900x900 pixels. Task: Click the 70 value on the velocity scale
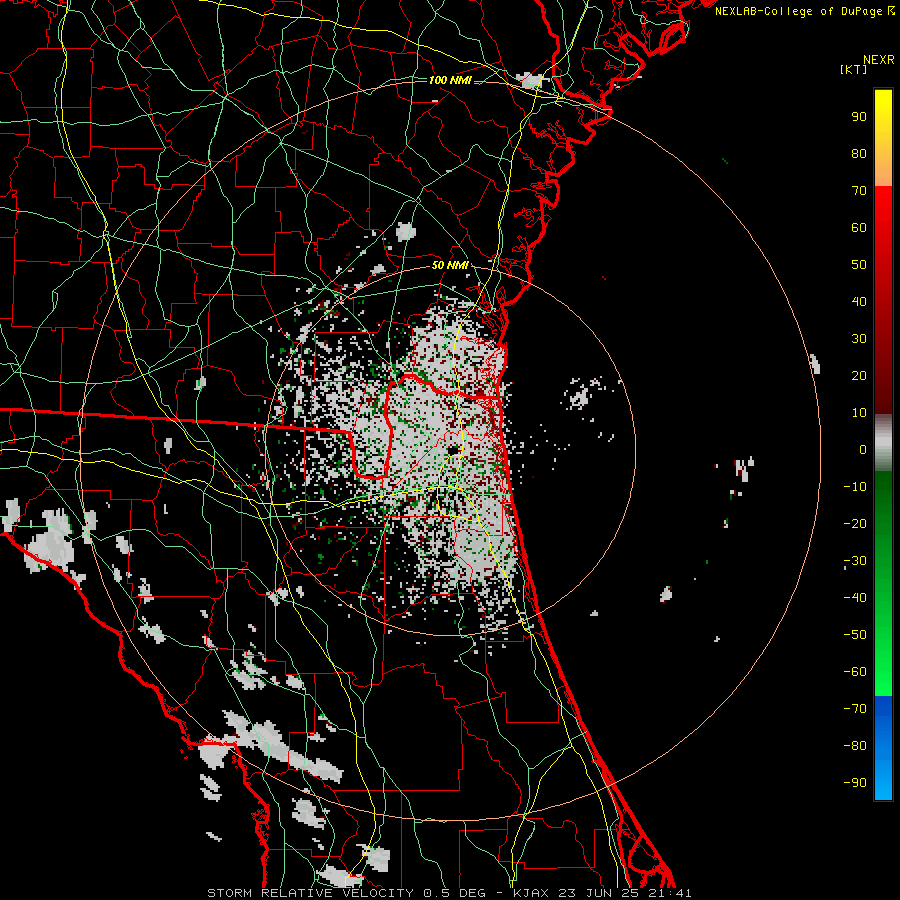point(859,191)
